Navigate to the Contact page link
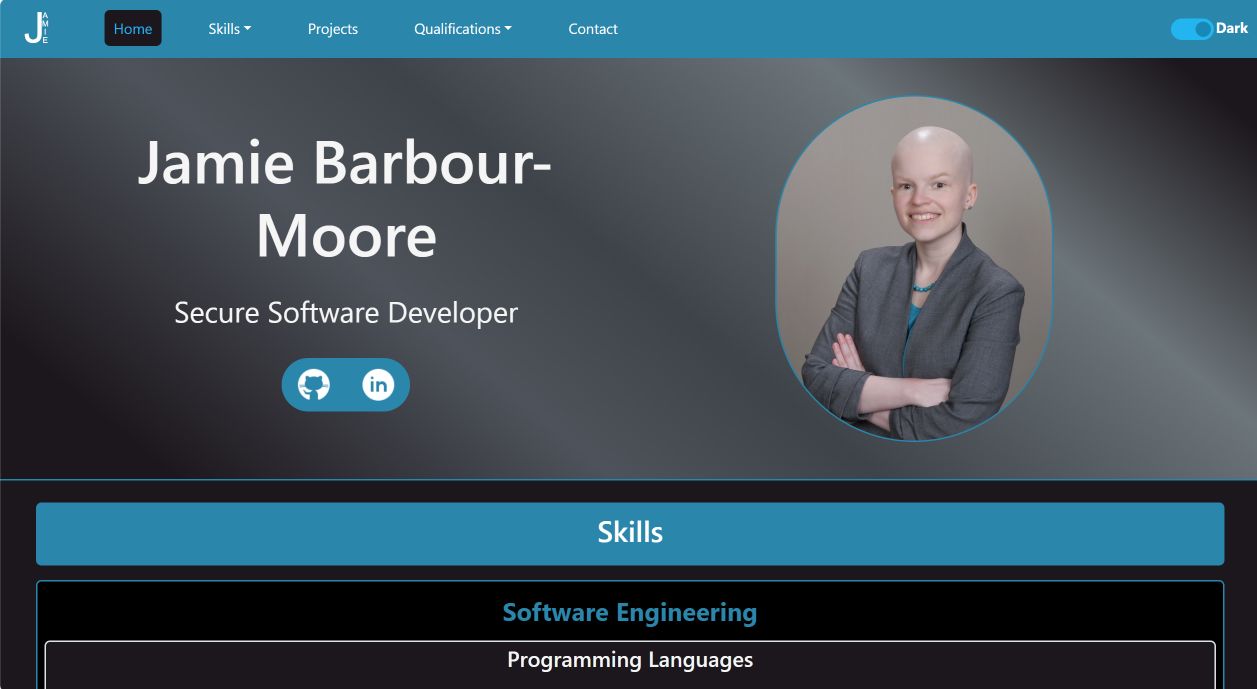Screen dimensions: 1257x689 click(593, 29)
